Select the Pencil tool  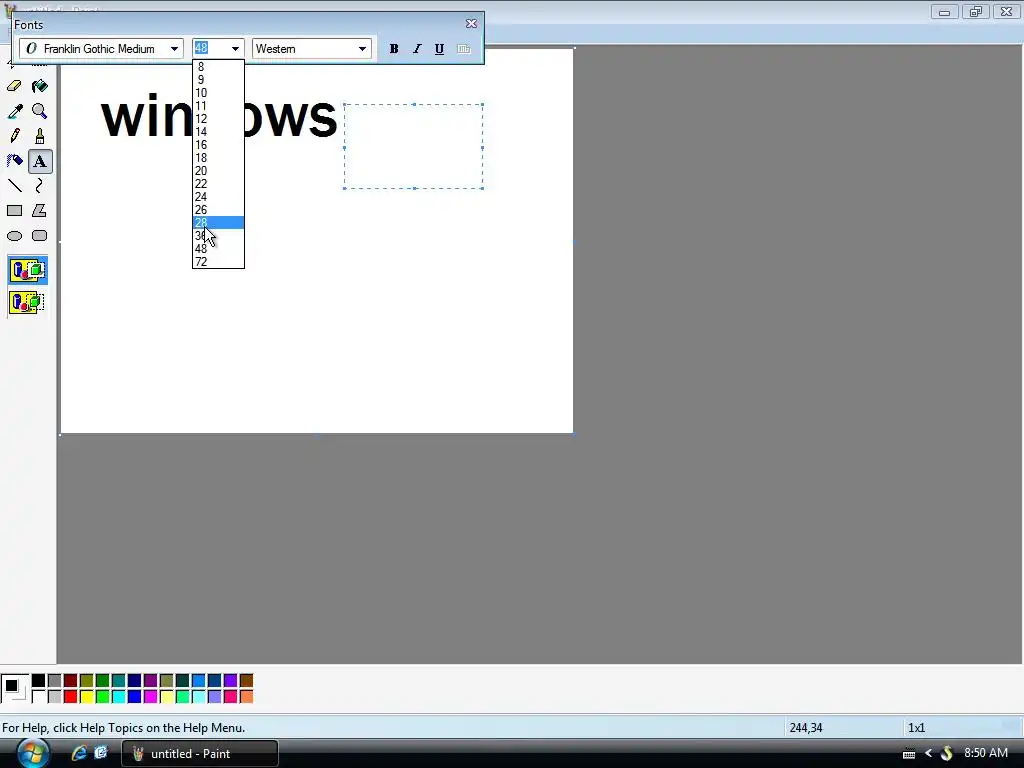[14, 136]
